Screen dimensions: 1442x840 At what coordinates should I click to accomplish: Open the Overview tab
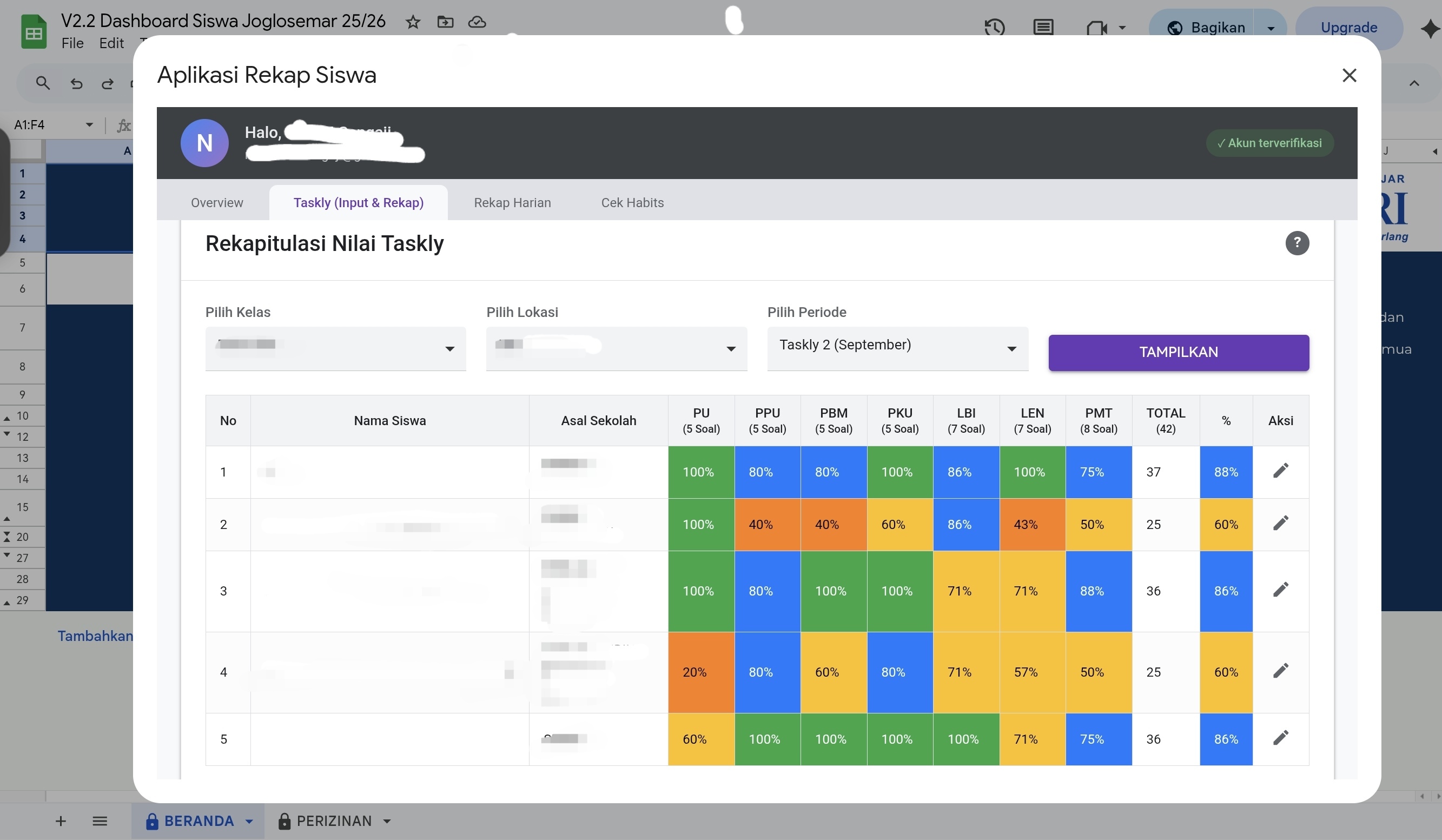coord(217,202)
